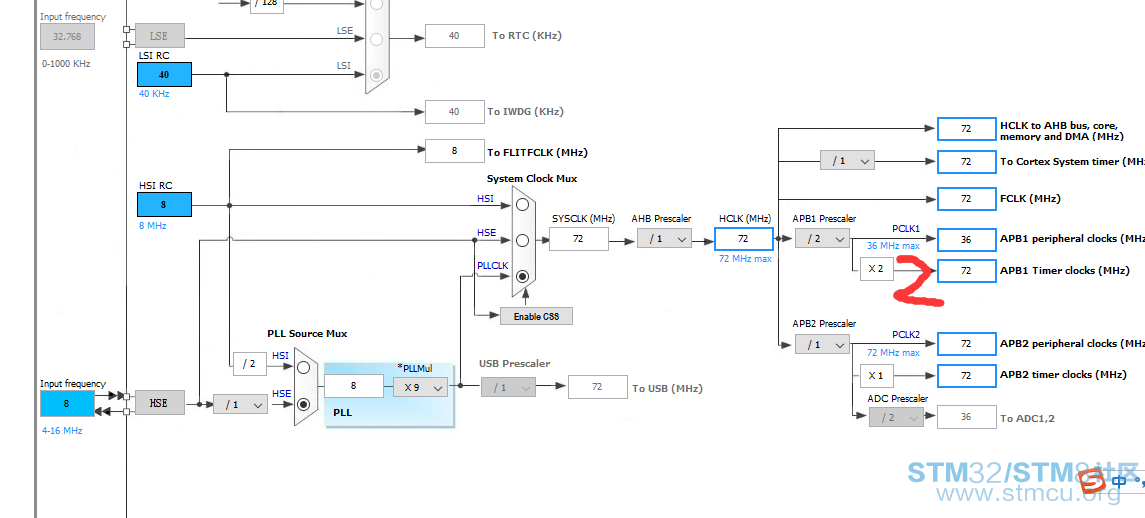Click the '40 KHz' label under LSI RC

coord(154,94)
